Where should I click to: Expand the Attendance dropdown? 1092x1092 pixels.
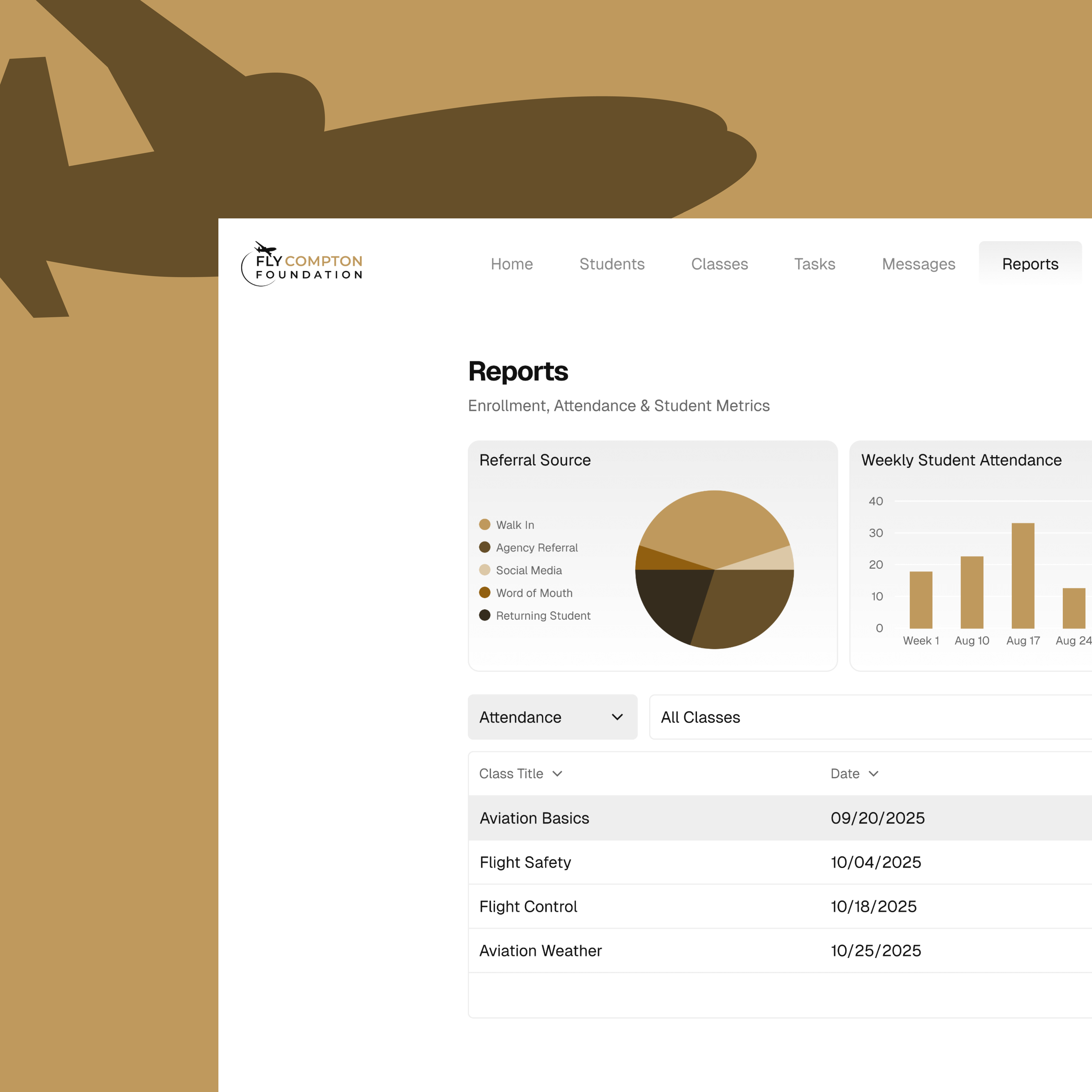[552, 717]
